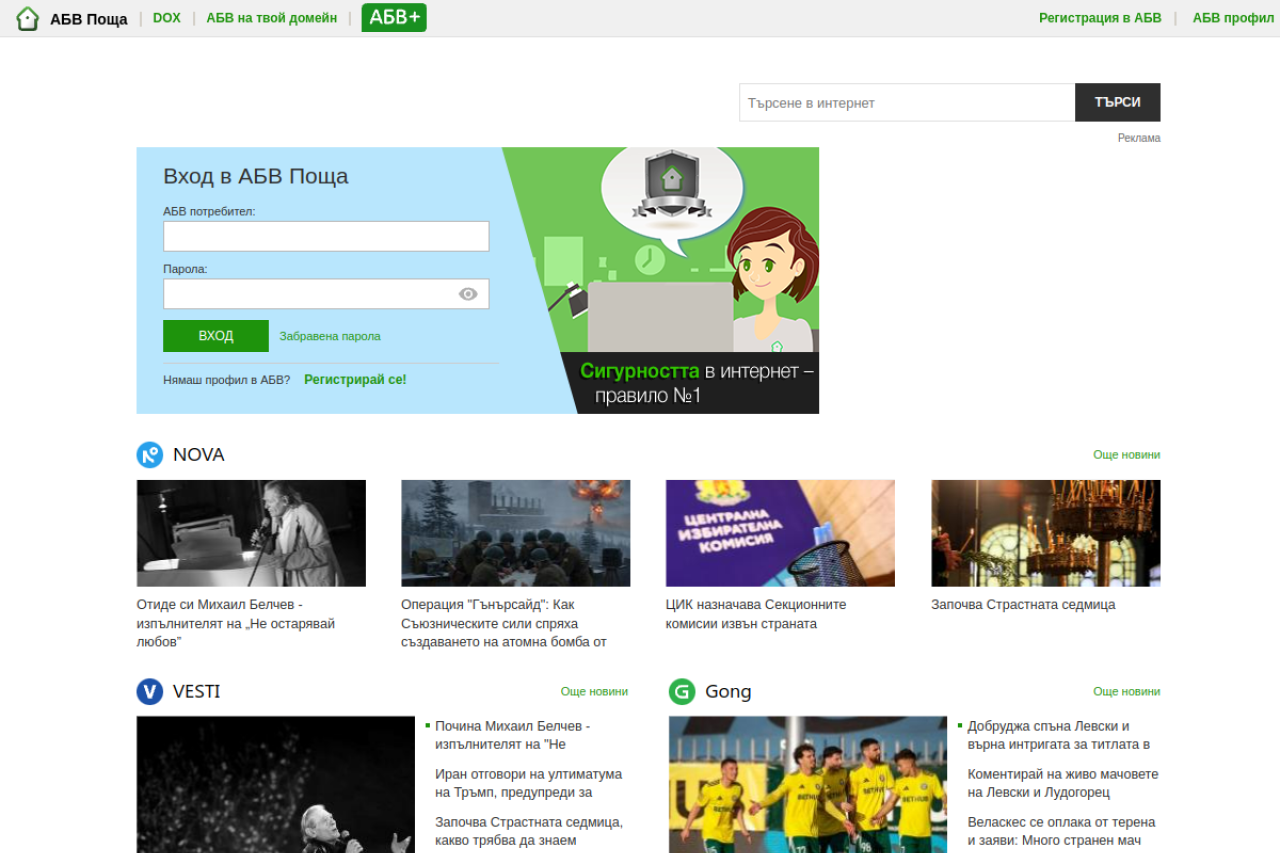The image size is (1280, 853).
Task: Click the VESTI round logo icon
Action: tap(149, 692)
